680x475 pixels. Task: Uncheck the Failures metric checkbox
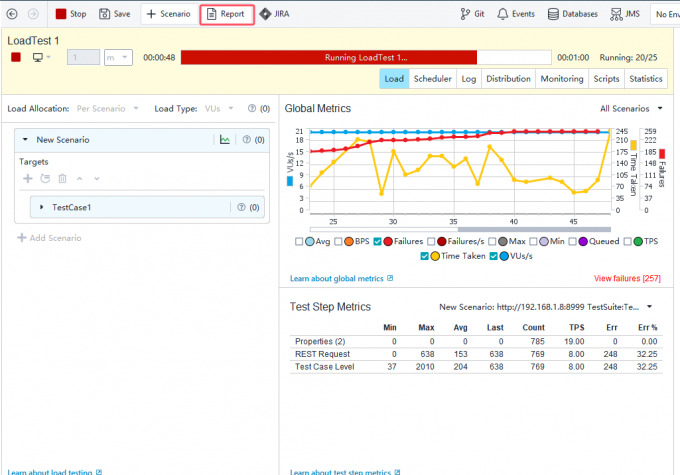377,241
